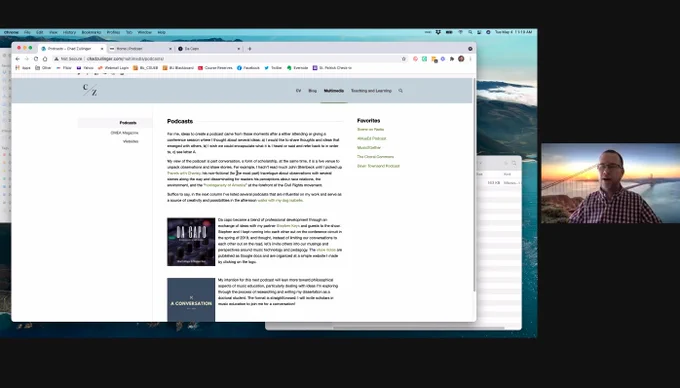The width and height of the screenshot is (680, 388).
Task: Open the extensions puzzle icon
Action: tap(452, 59)
